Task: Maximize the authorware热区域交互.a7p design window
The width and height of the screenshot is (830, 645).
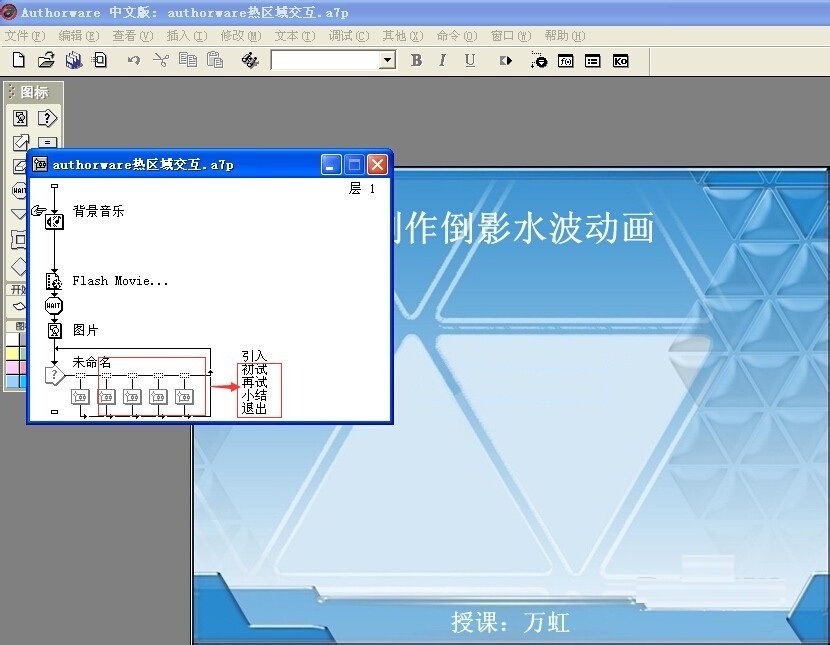Action: pos(354,165)
